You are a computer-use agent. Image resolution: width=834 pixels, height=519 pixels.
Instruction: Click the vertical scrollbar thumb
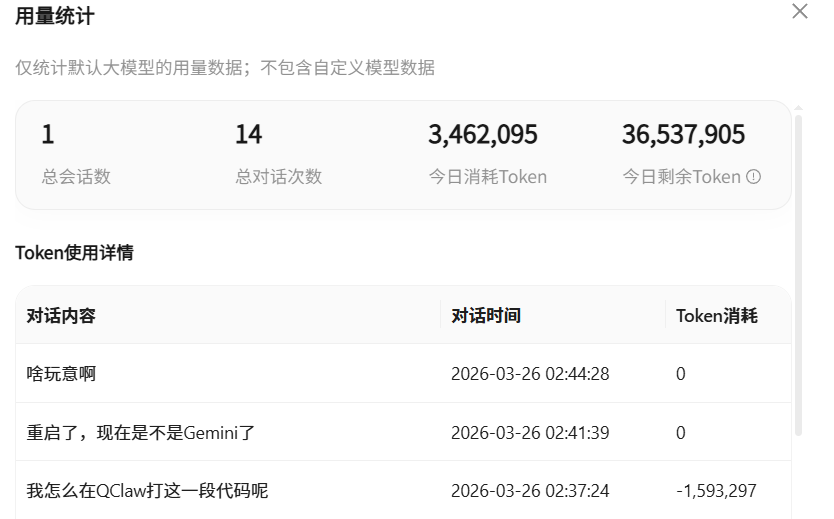798,275
